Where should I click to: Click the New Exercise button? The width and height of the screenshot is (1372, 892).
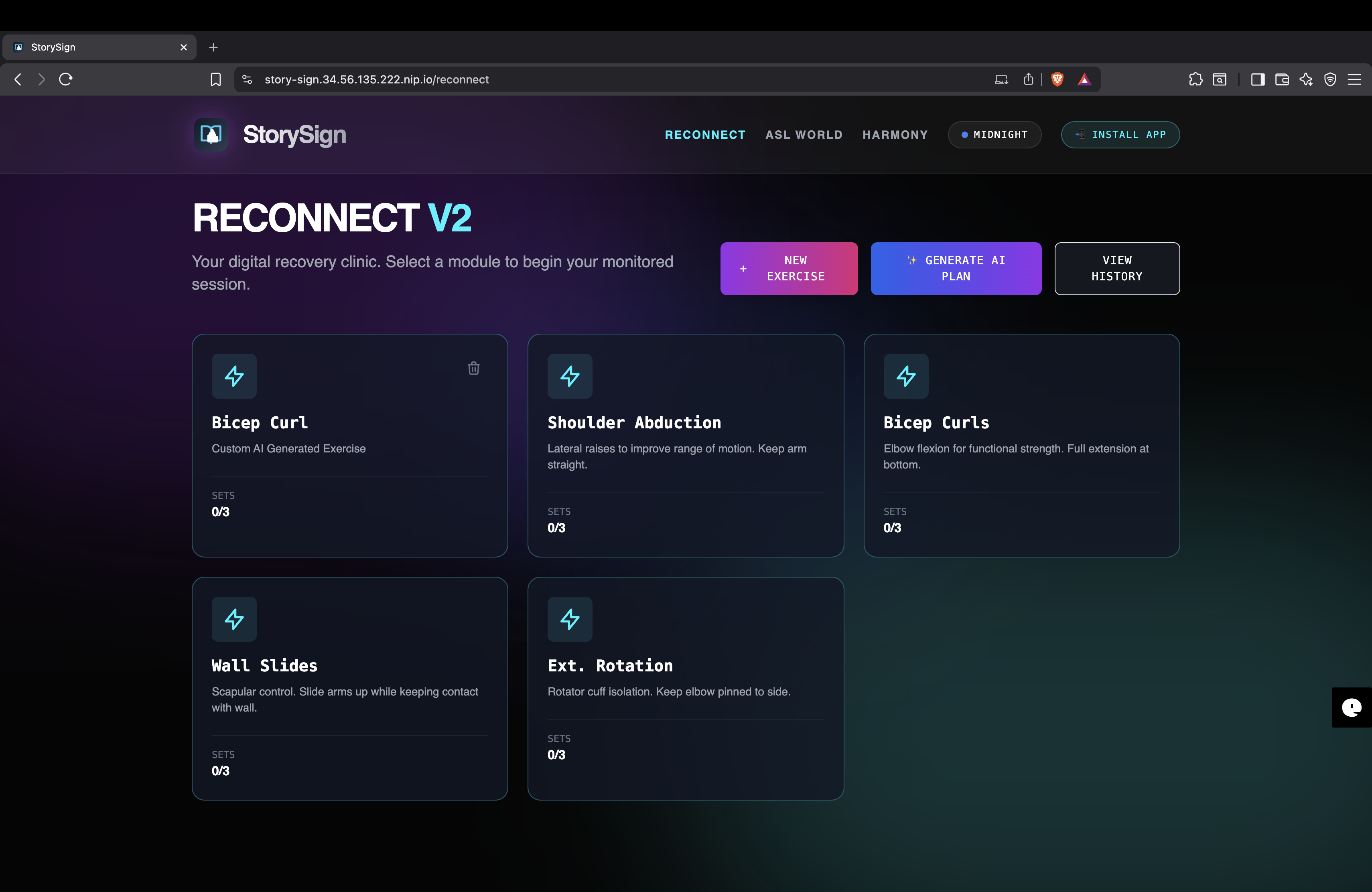(x=788, y=268)
